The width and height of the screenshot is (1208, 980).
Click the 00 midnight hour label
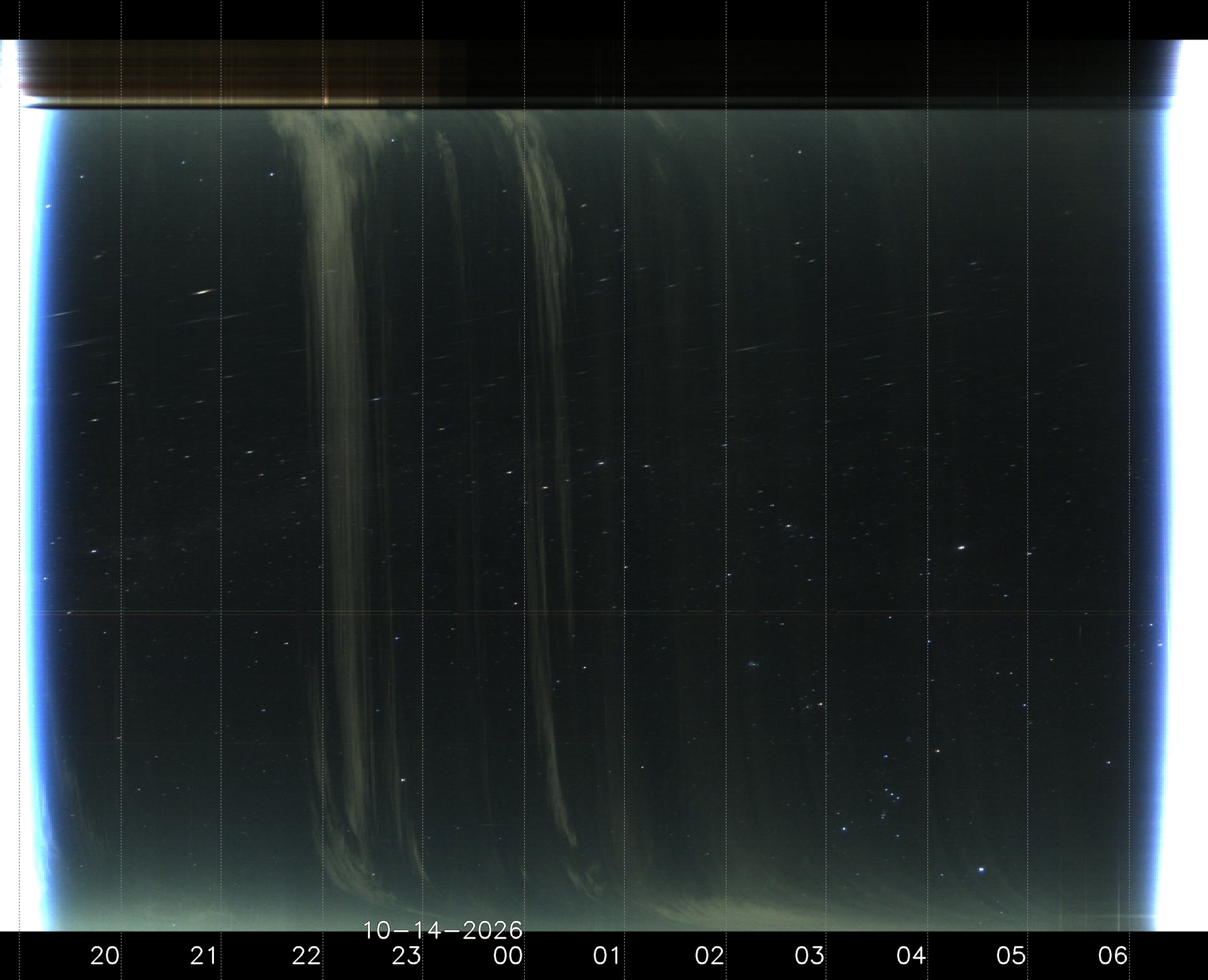[508, 956]
